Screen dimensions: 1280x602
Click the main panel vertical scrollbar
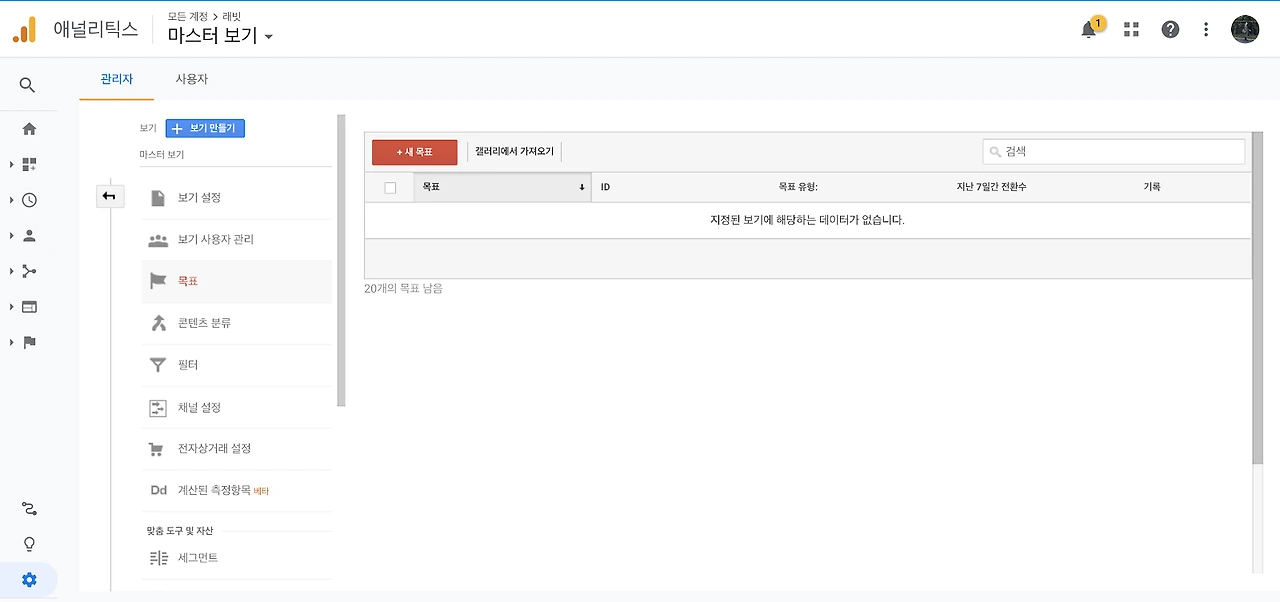coord(1258,297)
